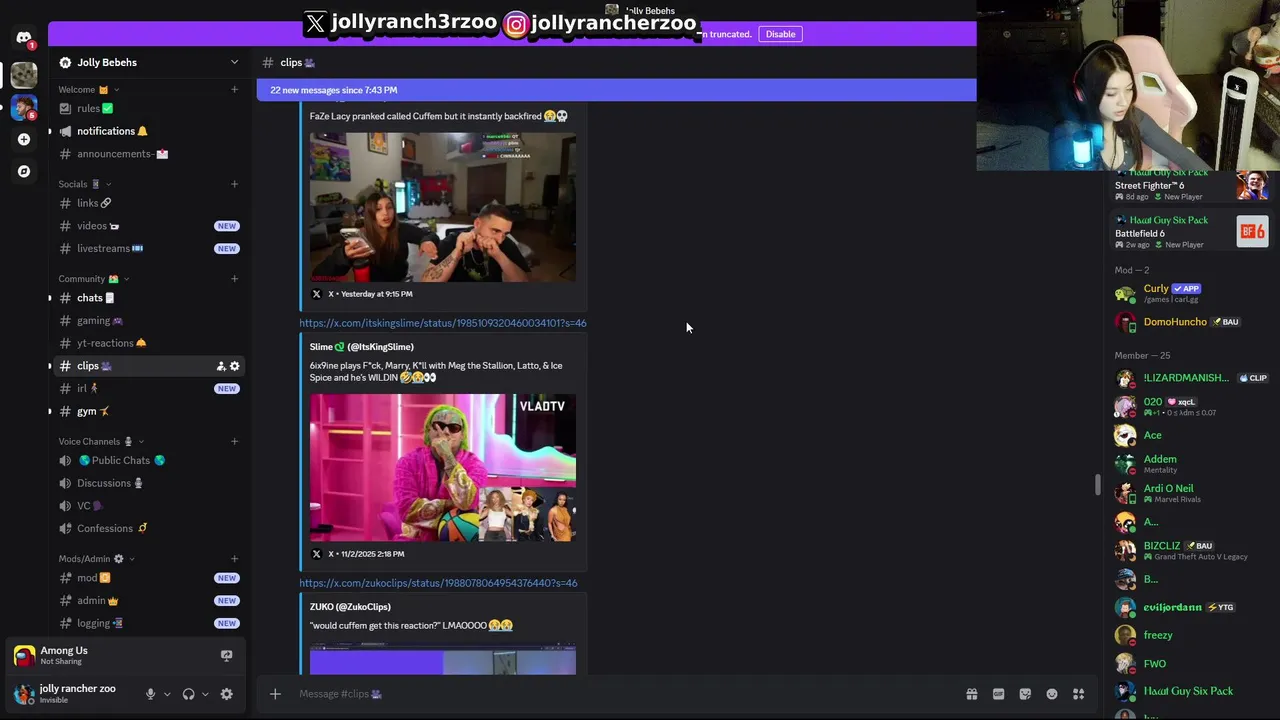This screenshot has height=720, width=1280.
Task: Open the cat avatar server
Action: click(24, 74)
